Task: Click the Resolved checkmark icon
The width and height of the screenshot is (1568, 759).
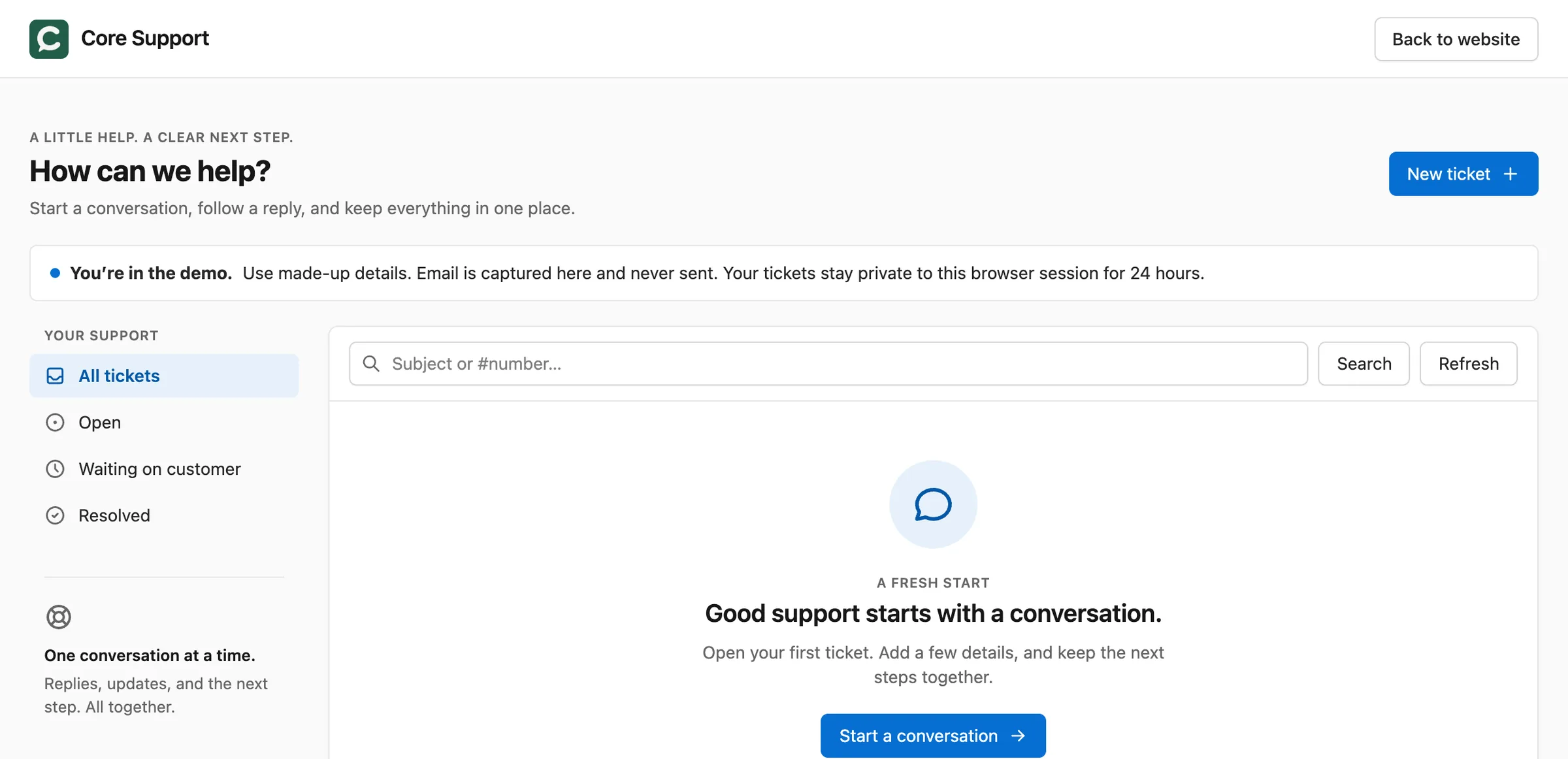Action: (56, 515)
